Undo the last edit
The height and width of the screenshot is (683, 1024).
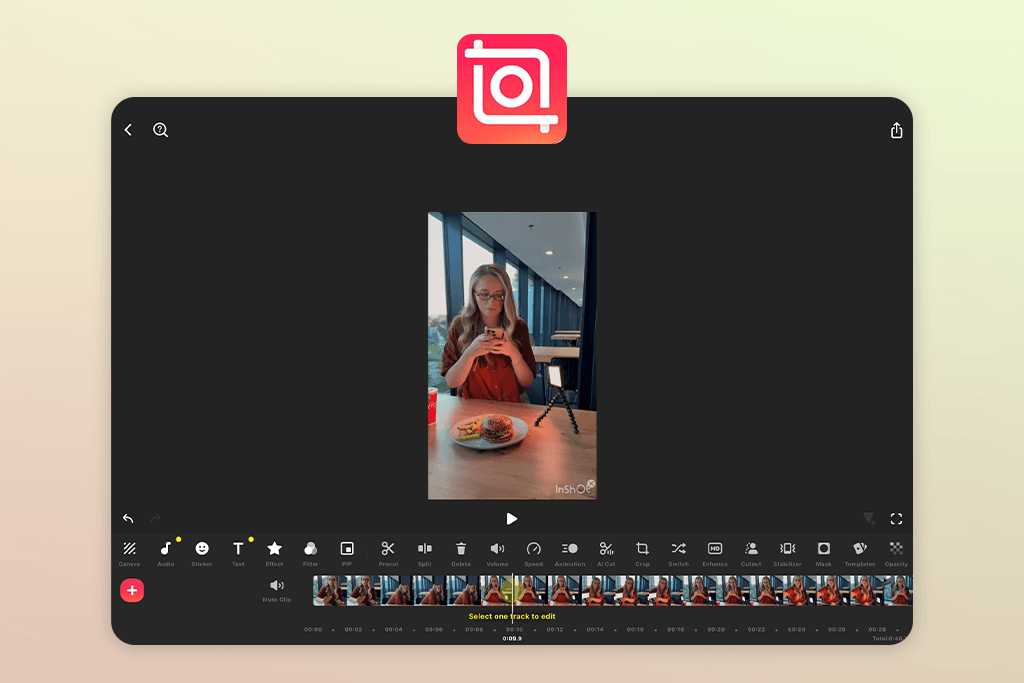[128, 518]
